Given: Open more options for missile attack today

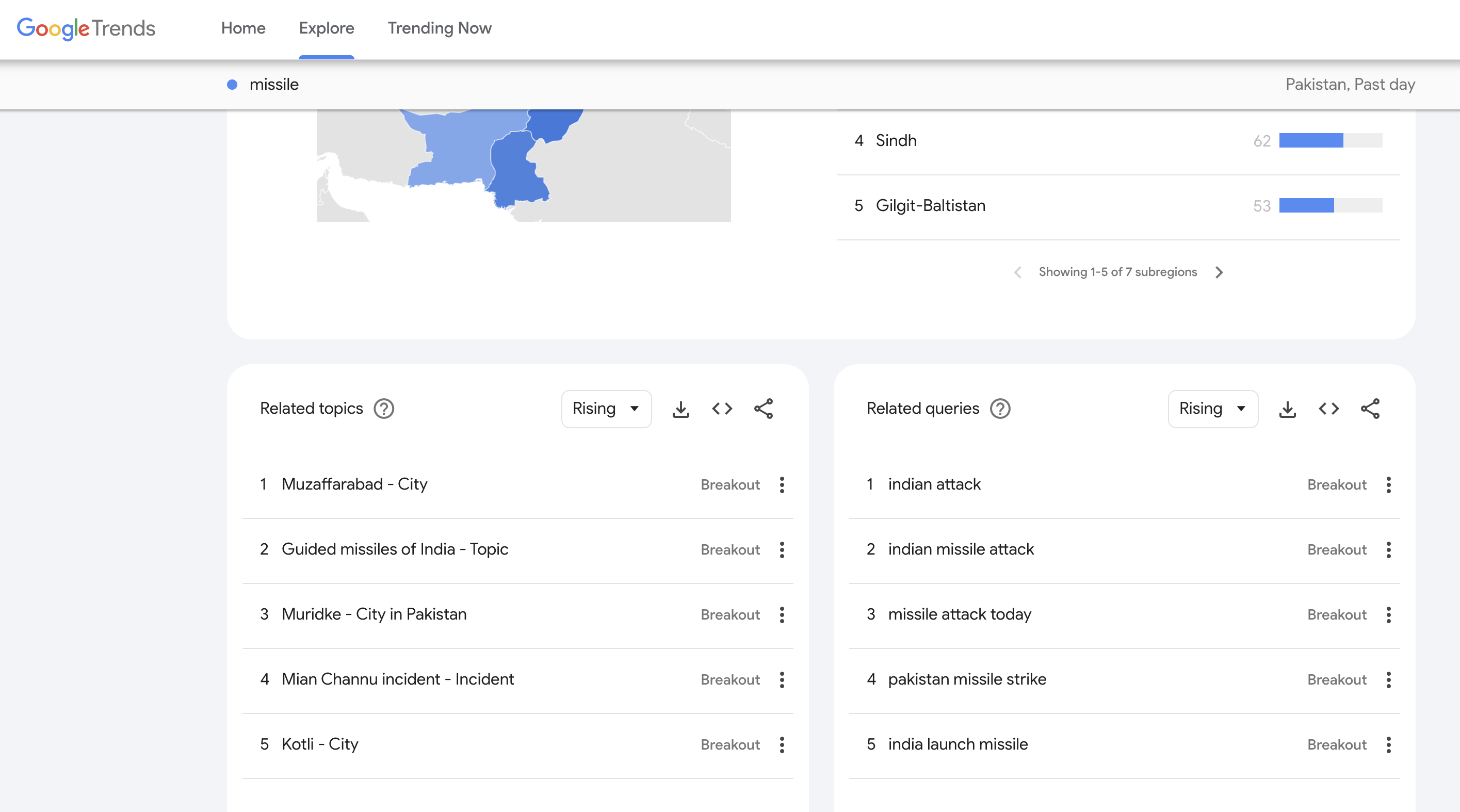Looking at the screenshot, I should click(1389, 615).
